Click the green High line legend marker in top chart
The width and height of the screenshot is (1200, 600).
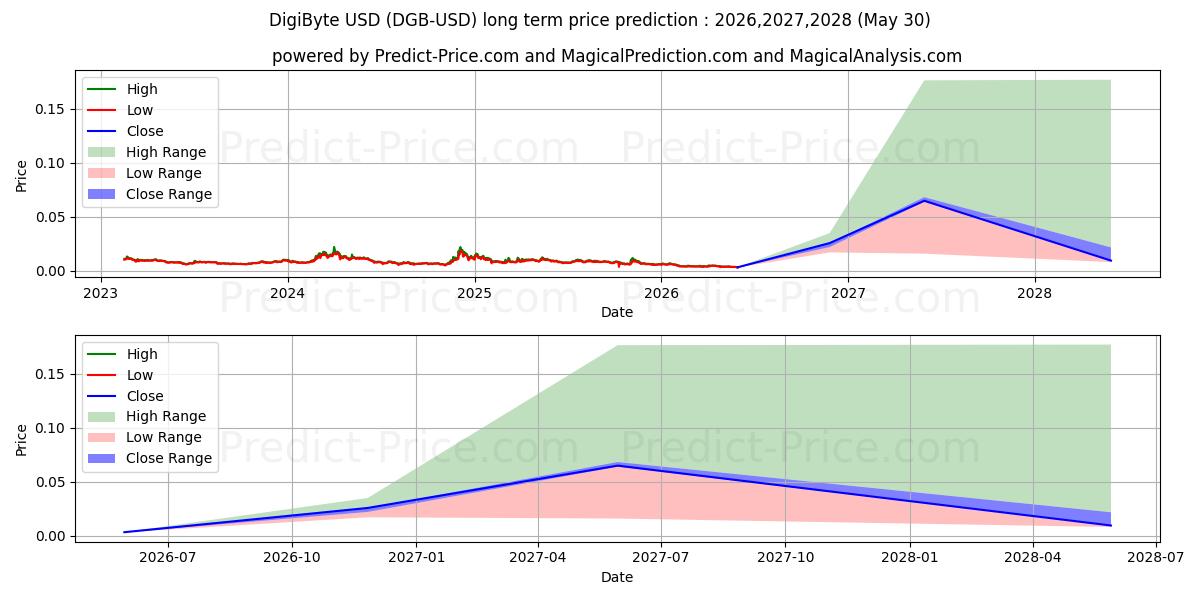tap(103, 89)
